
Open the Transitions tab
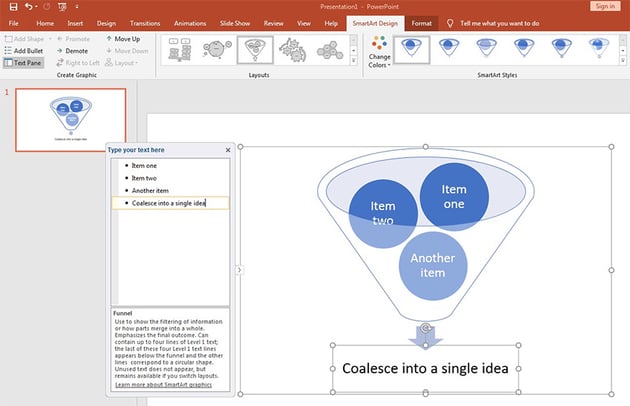coord(144,22)
